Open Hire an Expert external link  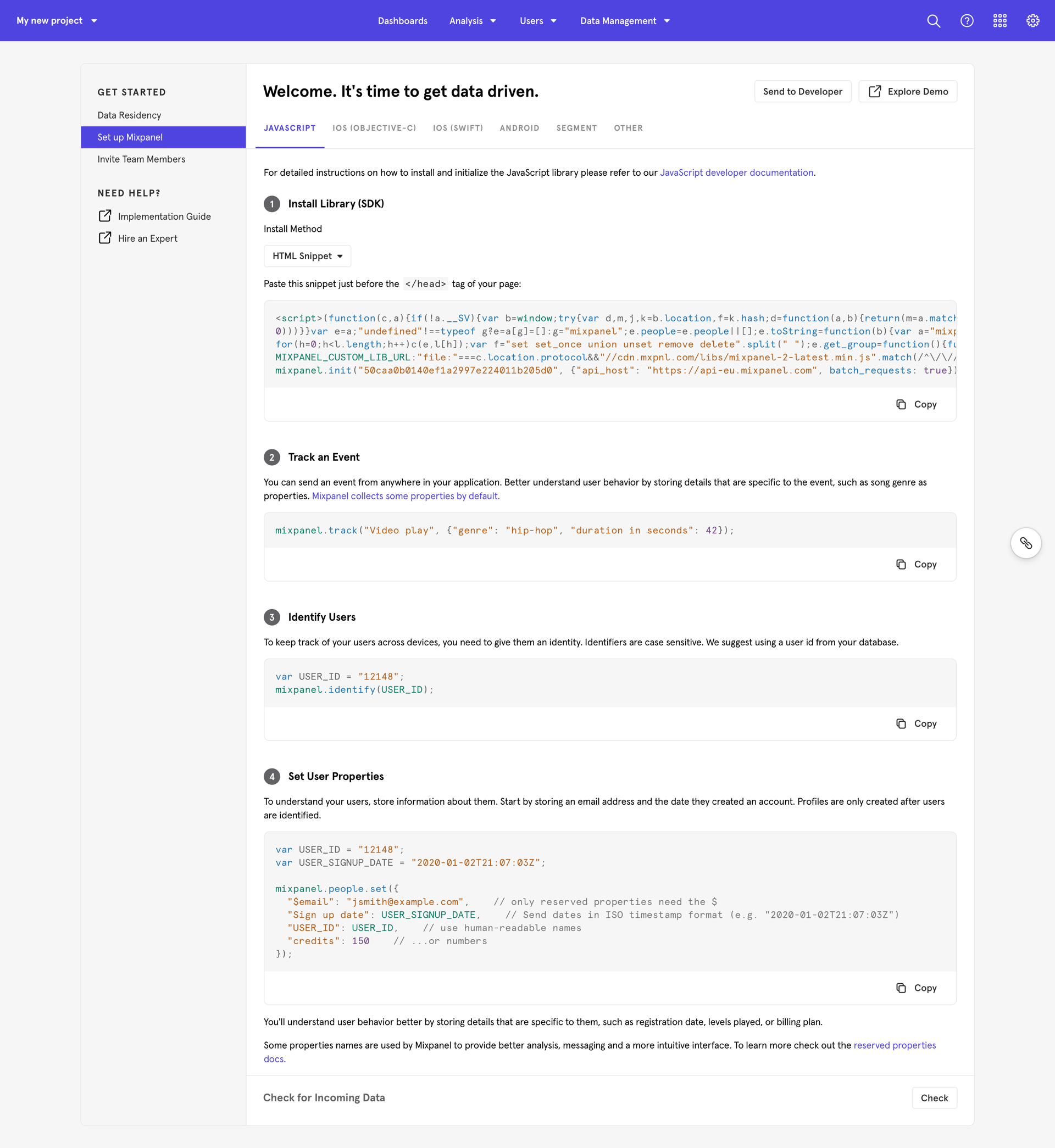click(x=105, y=238)
